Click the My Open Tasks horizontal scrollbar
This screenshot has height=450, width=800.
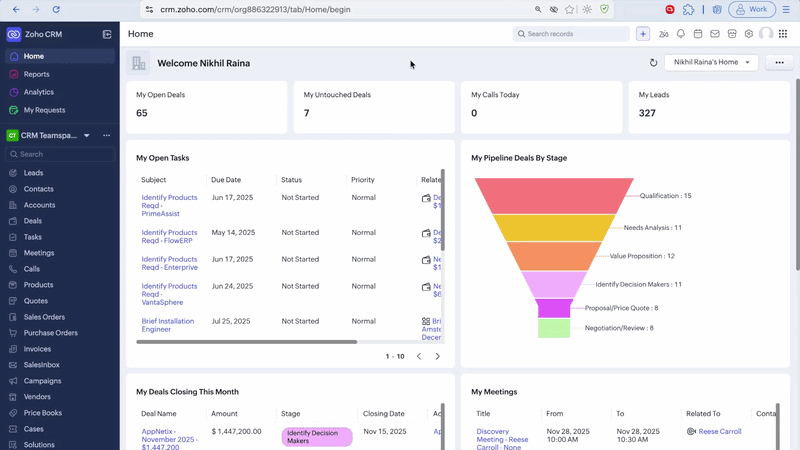point(246,342)
